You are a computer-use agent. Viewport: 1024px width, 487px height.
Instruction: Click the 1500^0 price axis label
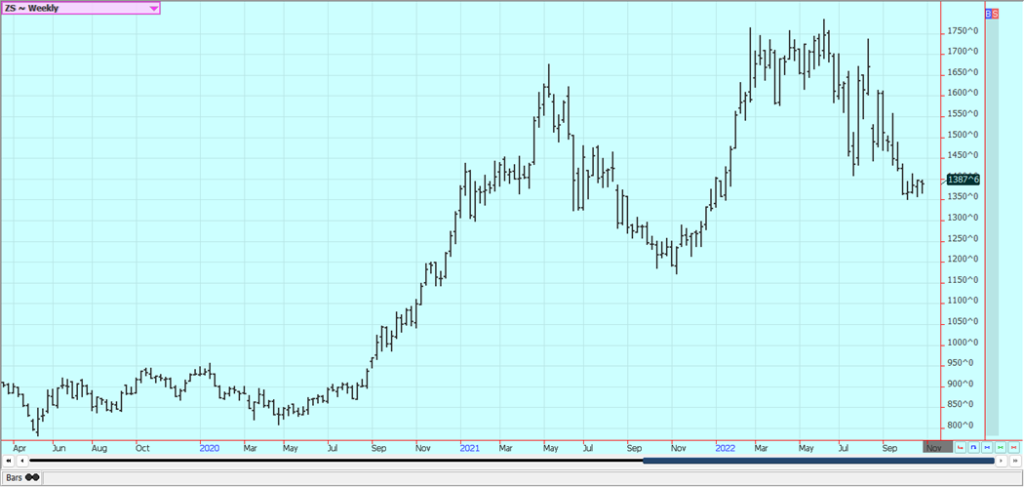963,134
